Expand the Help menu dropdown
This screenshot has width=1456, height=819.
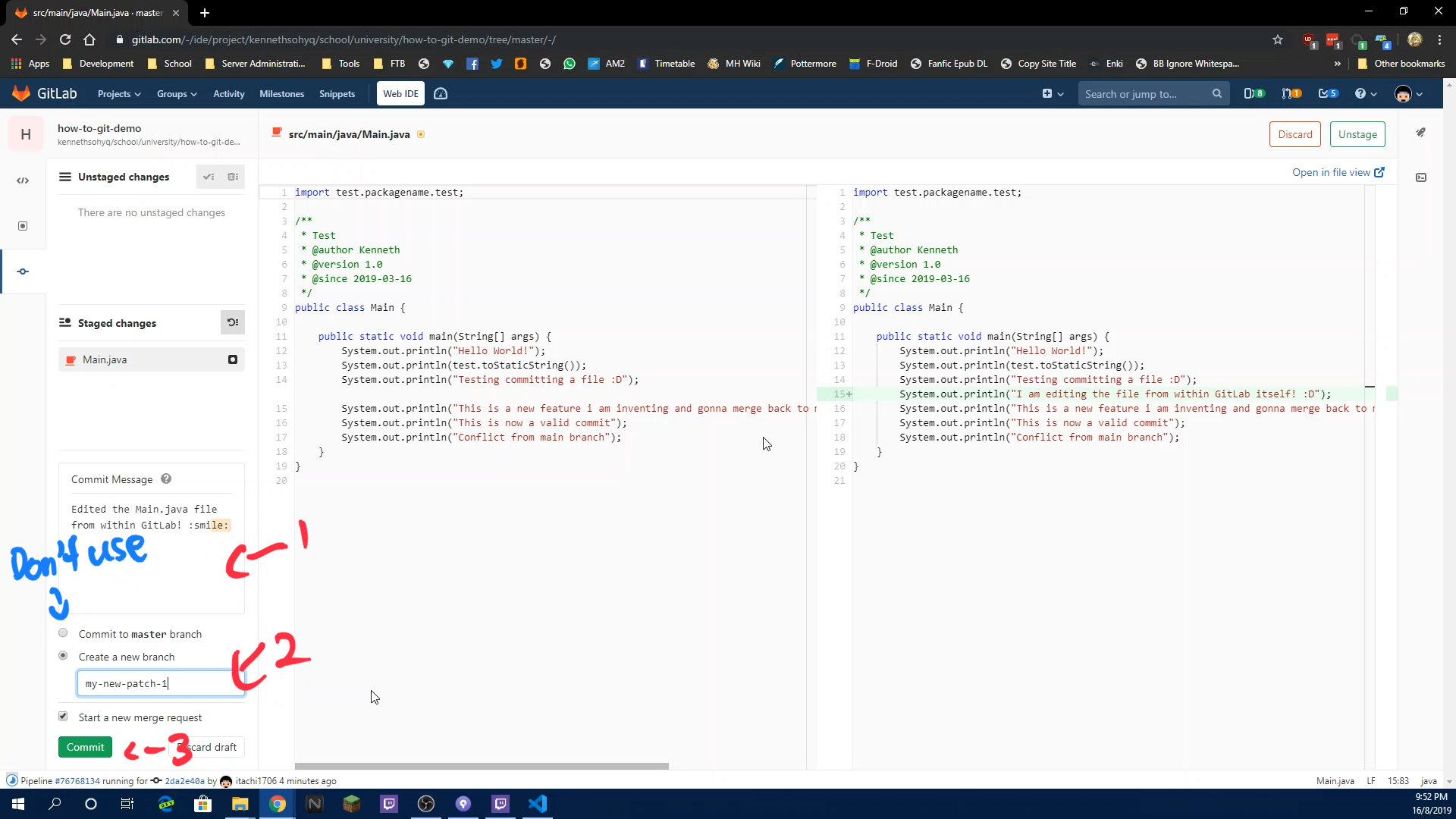pos(1364,93)
